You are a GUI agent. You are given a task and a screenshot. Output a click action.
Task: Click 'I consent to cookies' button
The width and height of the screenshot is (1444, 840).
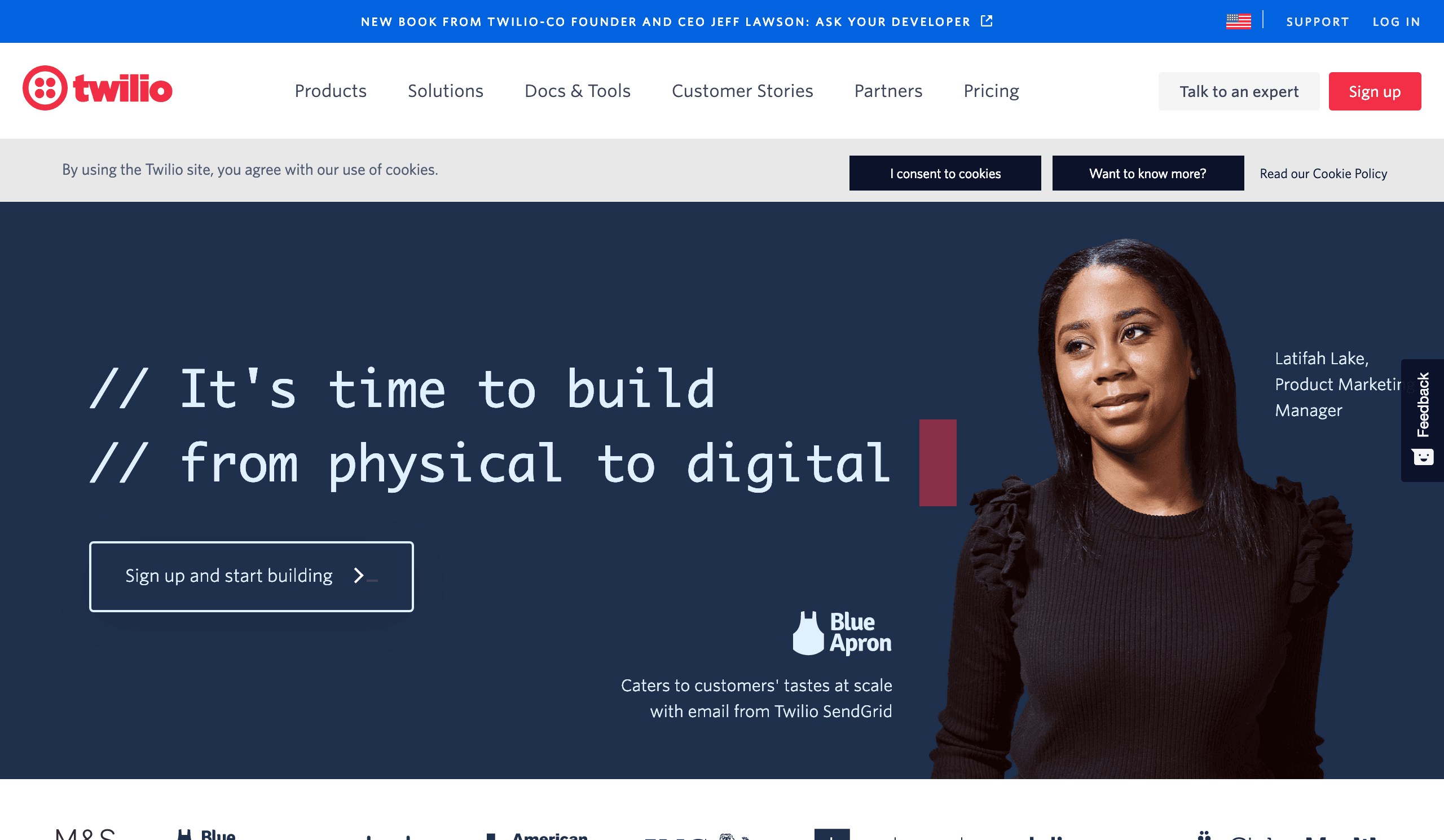point(945,173)
